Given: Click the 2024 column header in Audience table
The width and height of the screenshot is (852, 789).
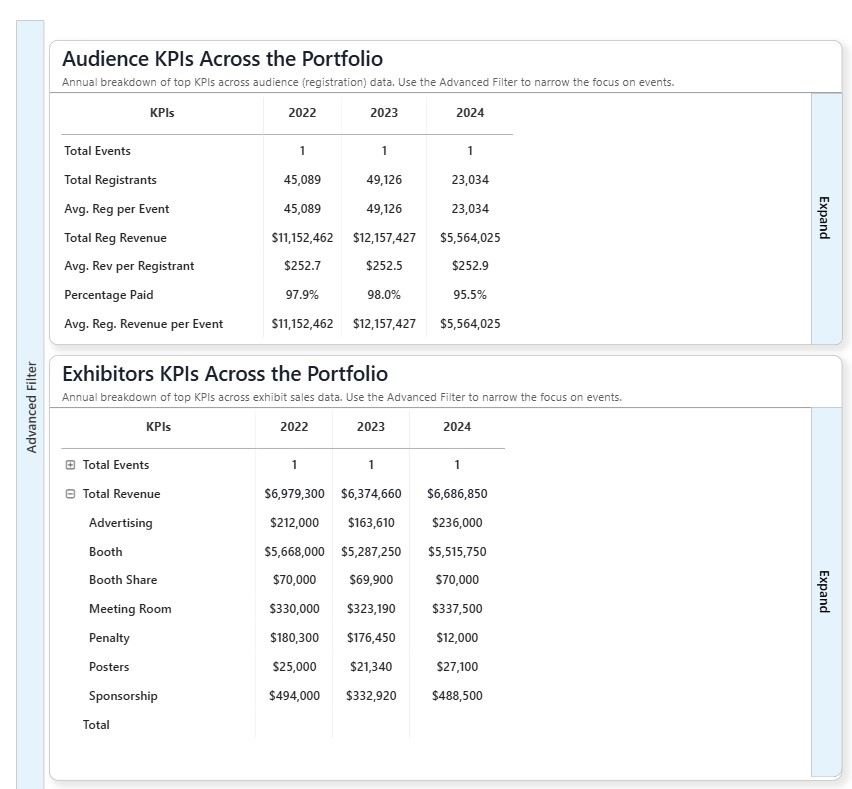Looking at the screenshot, I should click(x=470, y=113).
